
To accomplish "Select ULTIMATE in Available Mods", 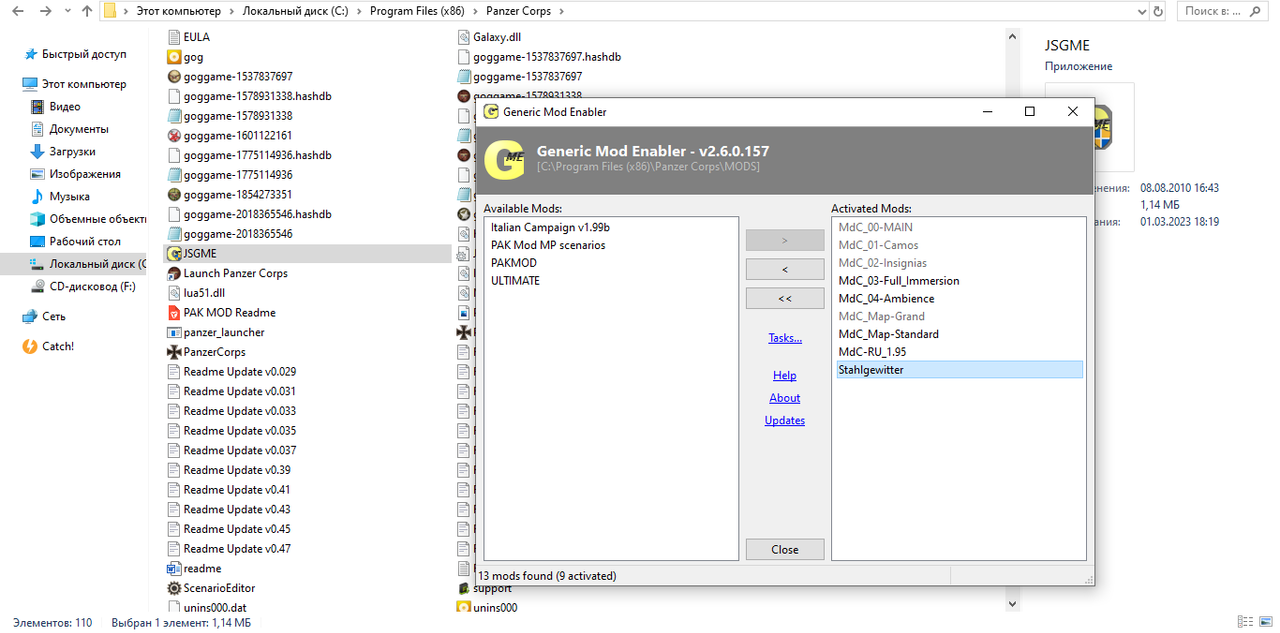I will click(515, 281).
